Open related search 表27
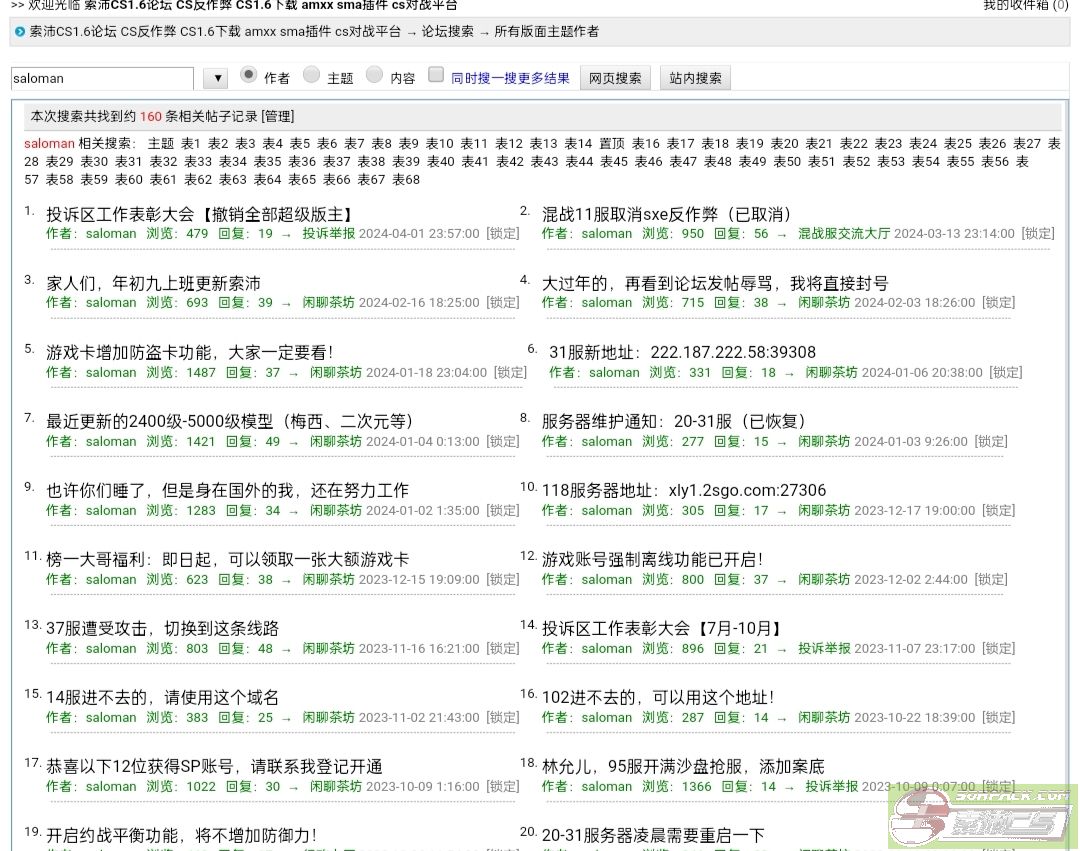Viewport: 1080px width, 851px height. click(x=1026, y=143)
